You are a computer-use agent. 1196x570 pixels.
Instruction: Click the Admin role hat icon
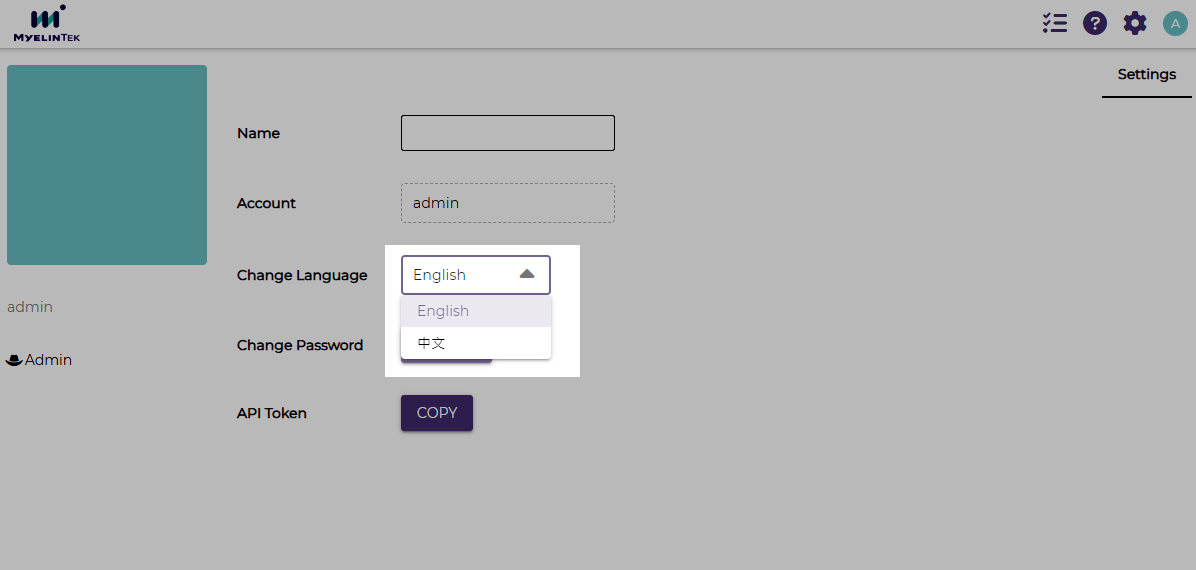[x=14, y=360]
